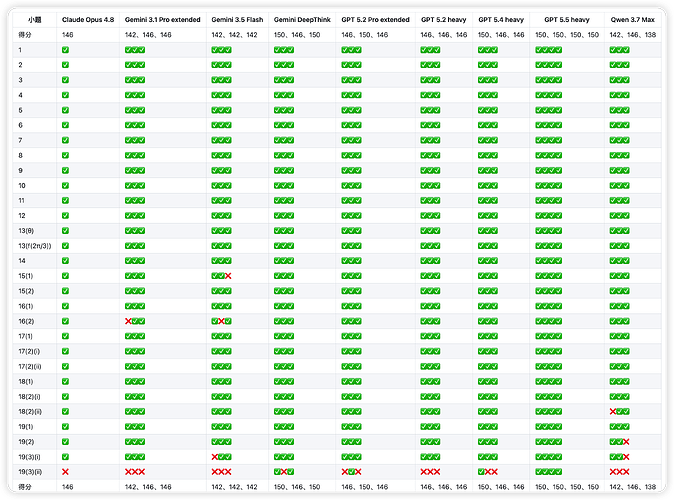Click the red cross in Qwen 3.7 Max row 18(2)(ii)
This screenshot has width=674, height=500.
coord(613,411)
